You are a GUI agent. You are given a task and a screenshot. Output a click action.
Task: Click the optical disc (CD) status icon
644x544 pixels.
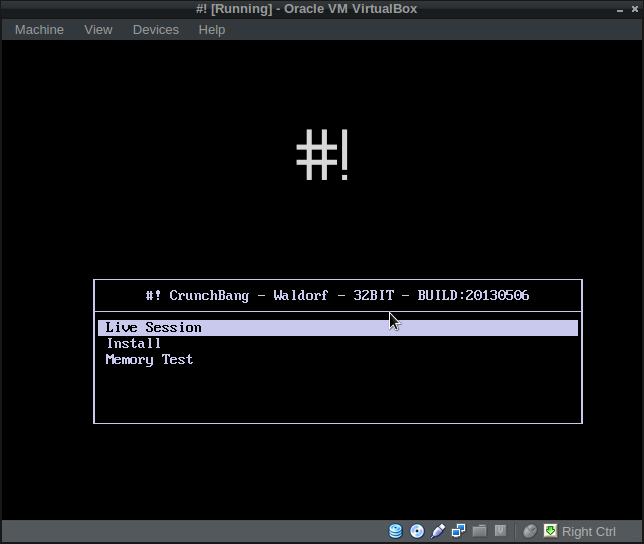(x=417, y=531)
